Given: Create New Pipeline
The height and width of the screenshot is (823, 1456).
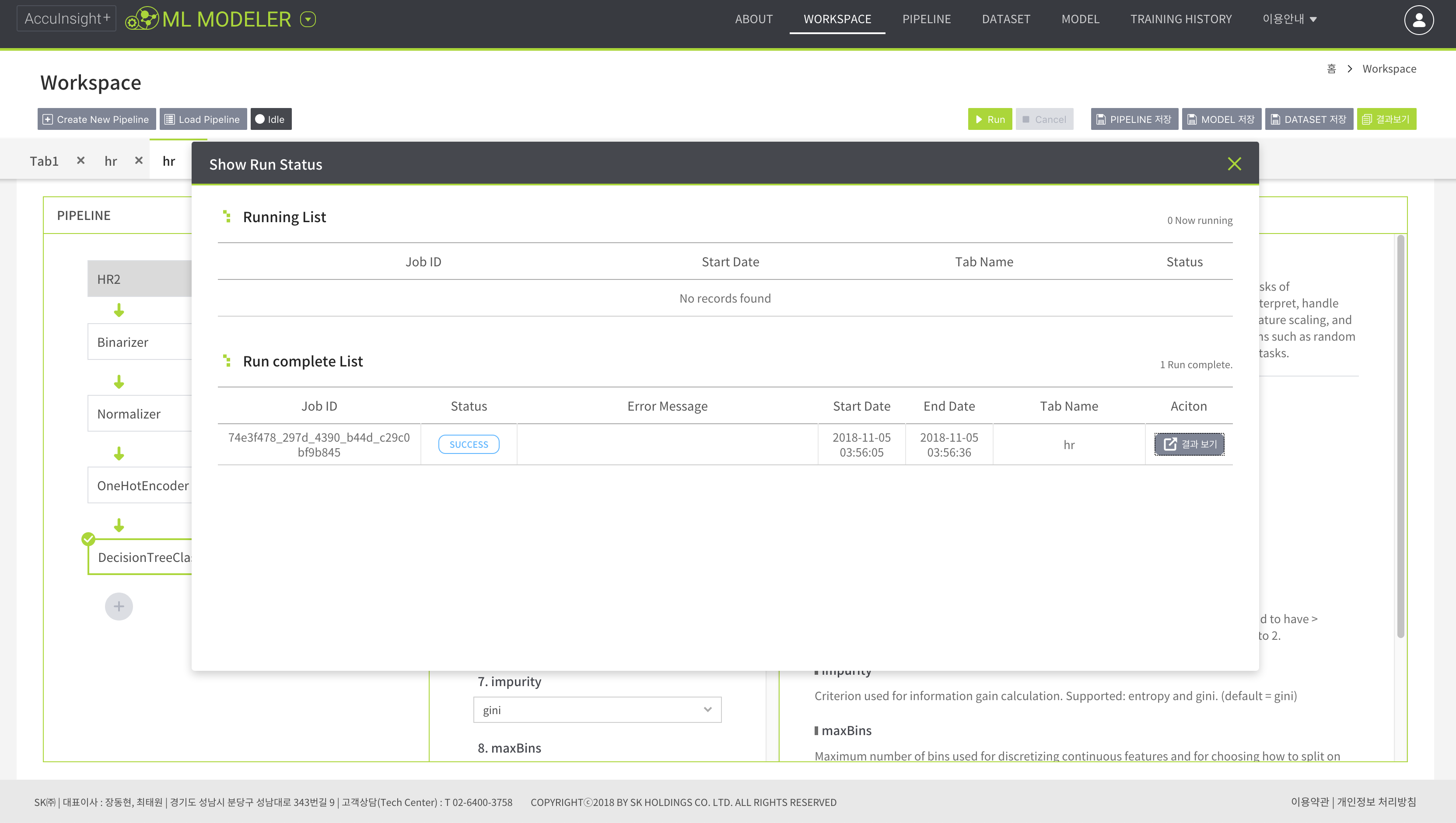Looking at the screenshot, I should 96,119.
